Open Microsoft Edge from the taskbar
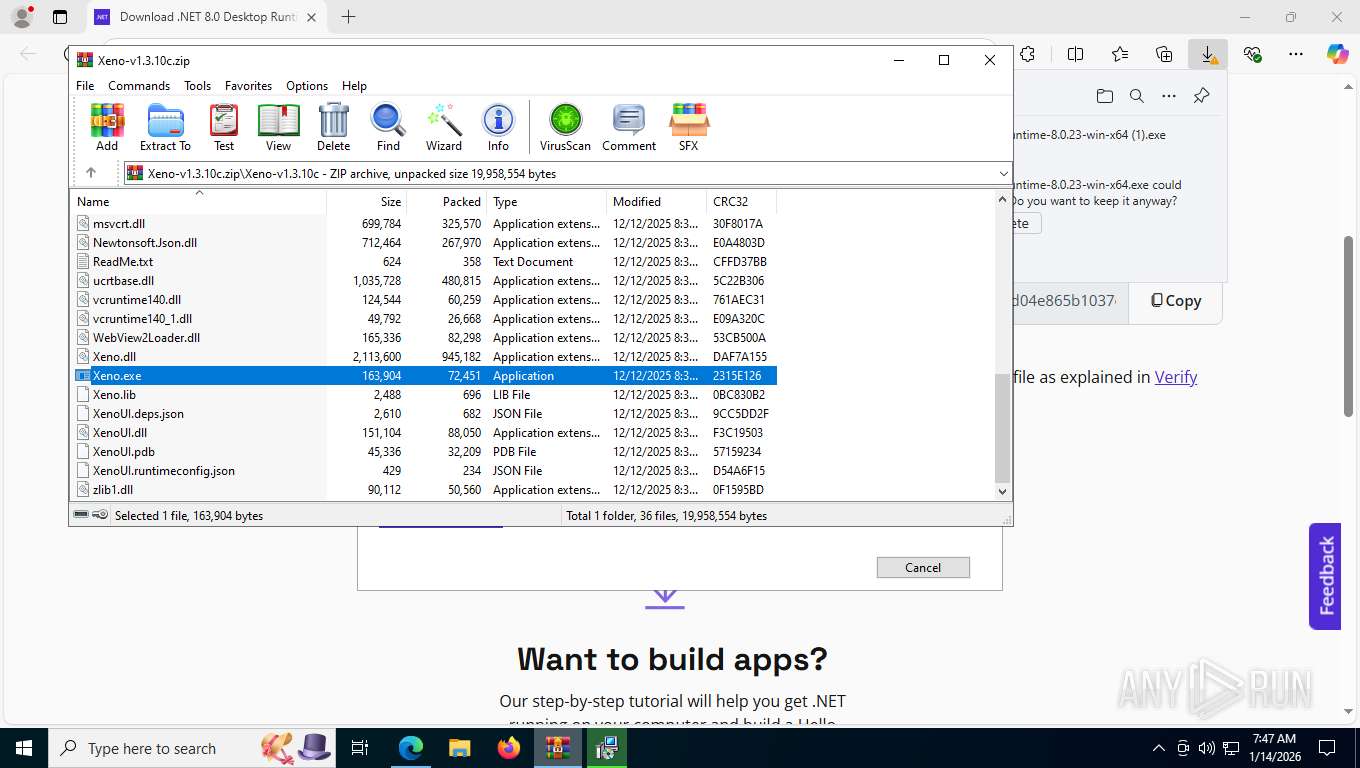 click(x=411, y=748)
